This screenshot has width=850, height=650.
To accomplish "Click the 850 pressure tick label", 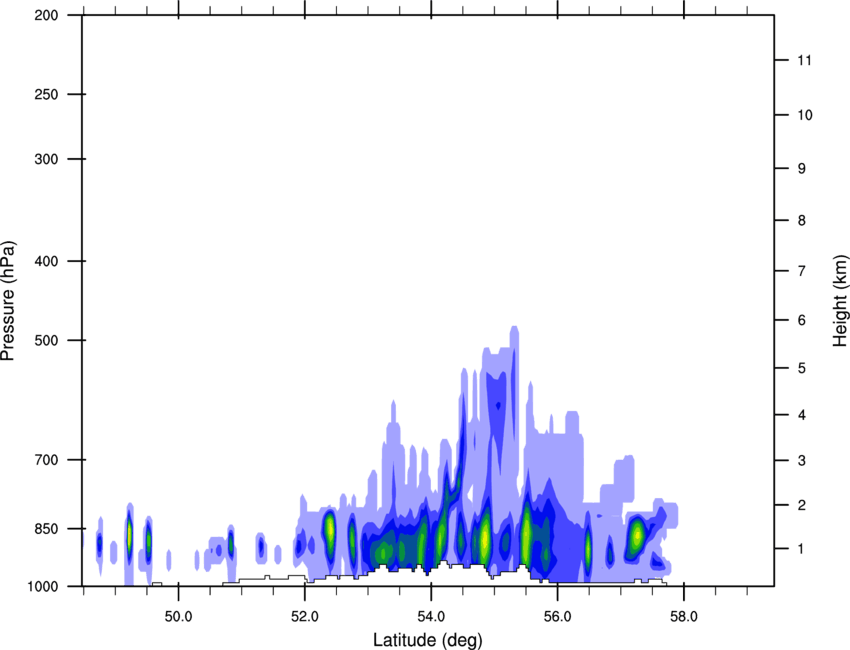I will pyautogui.click(x=46, y=529).
